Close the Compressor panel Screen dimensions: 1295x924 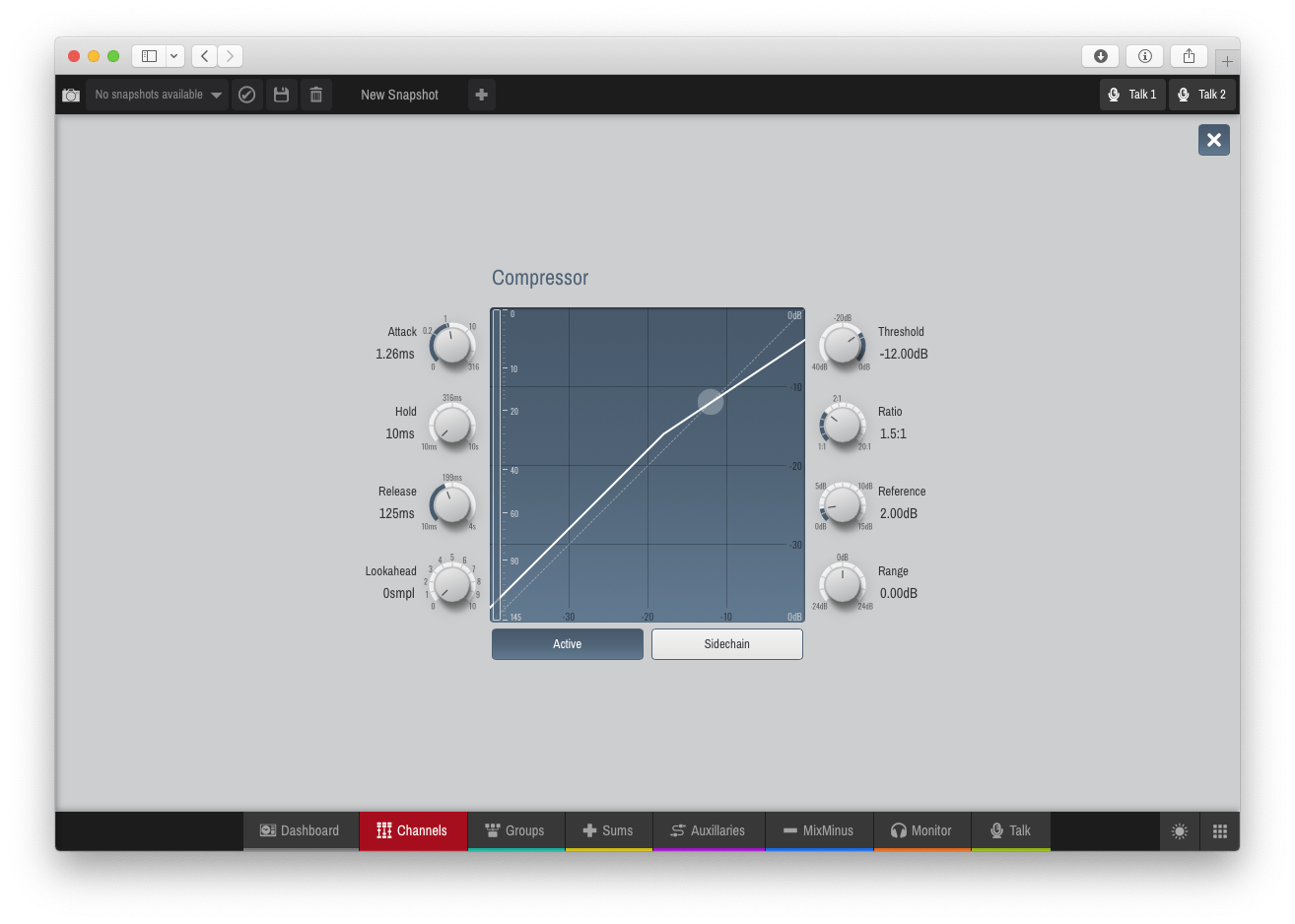(1214, 140)
